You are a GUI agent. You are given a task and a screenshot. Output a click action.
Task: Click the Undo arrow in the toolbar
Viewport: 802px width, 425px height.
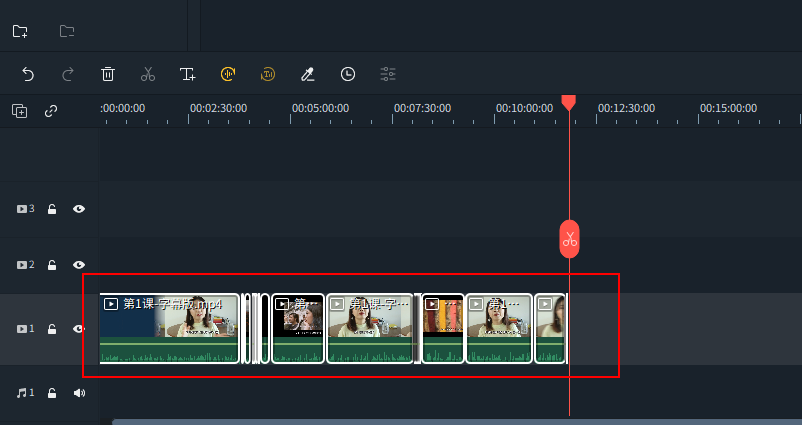pos(28,74)
